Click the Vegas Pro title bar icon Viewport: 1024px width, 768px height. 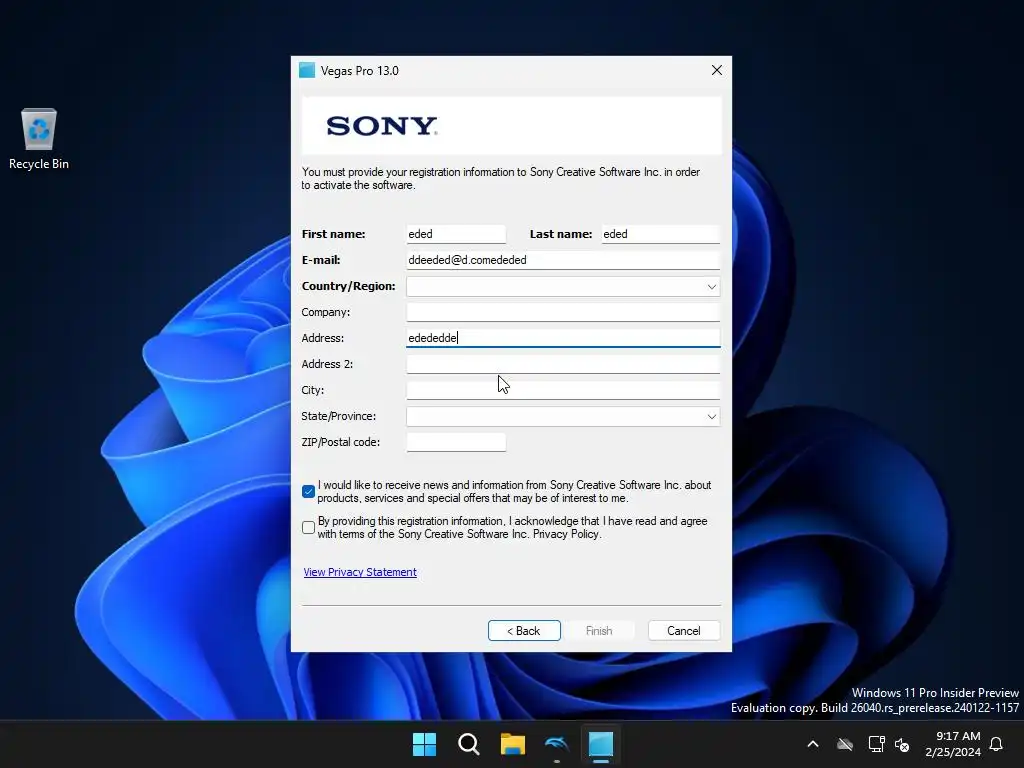[x=307, y=71]
